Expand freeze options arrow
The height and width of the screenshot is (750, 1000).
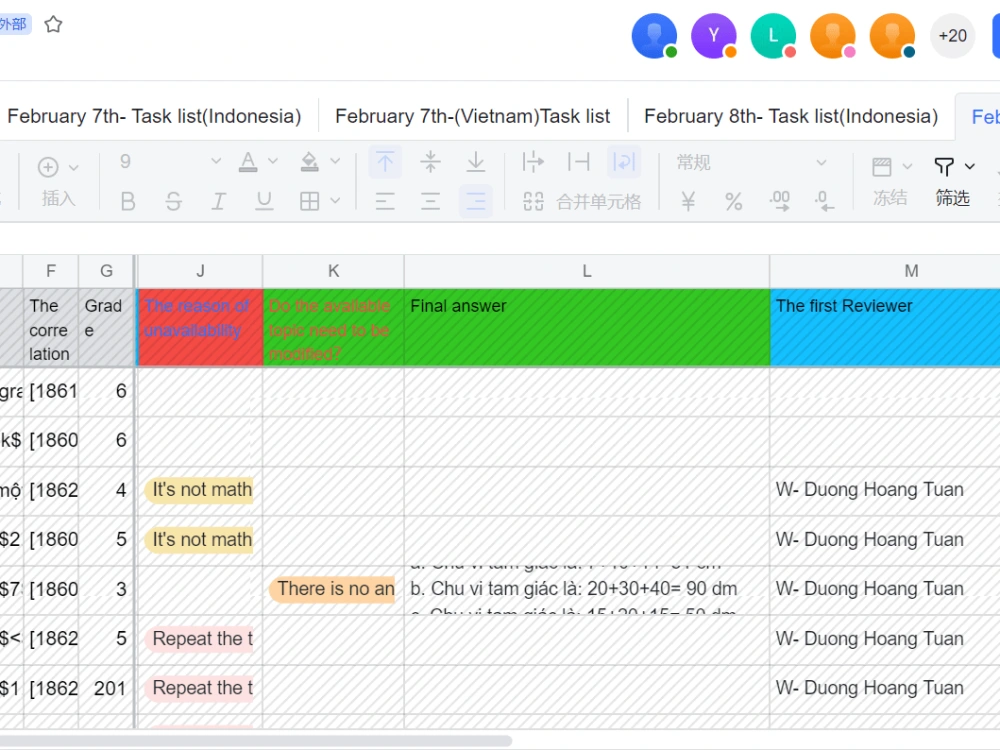tap(907, 167)
